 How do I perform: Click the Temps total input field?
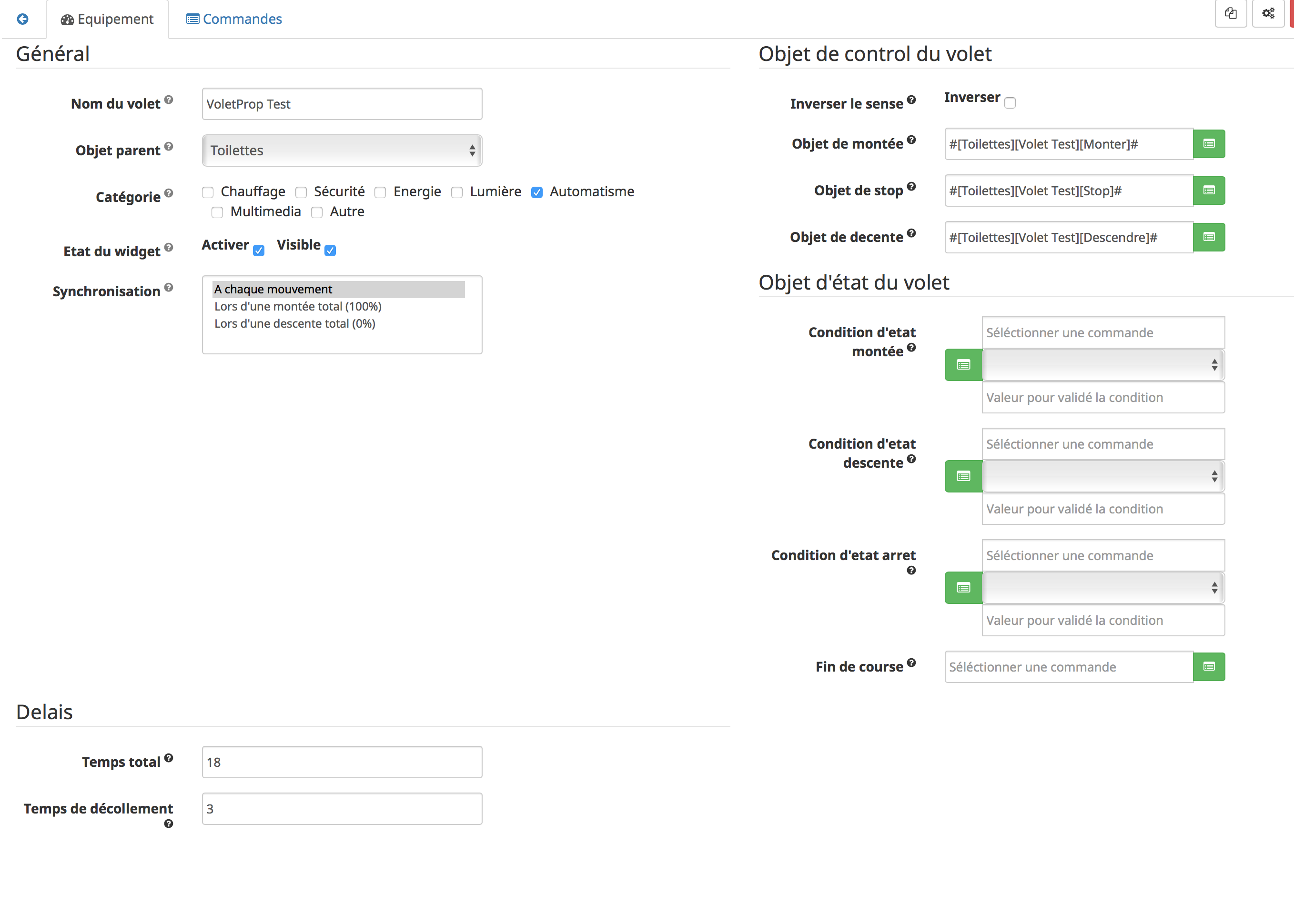342,762
